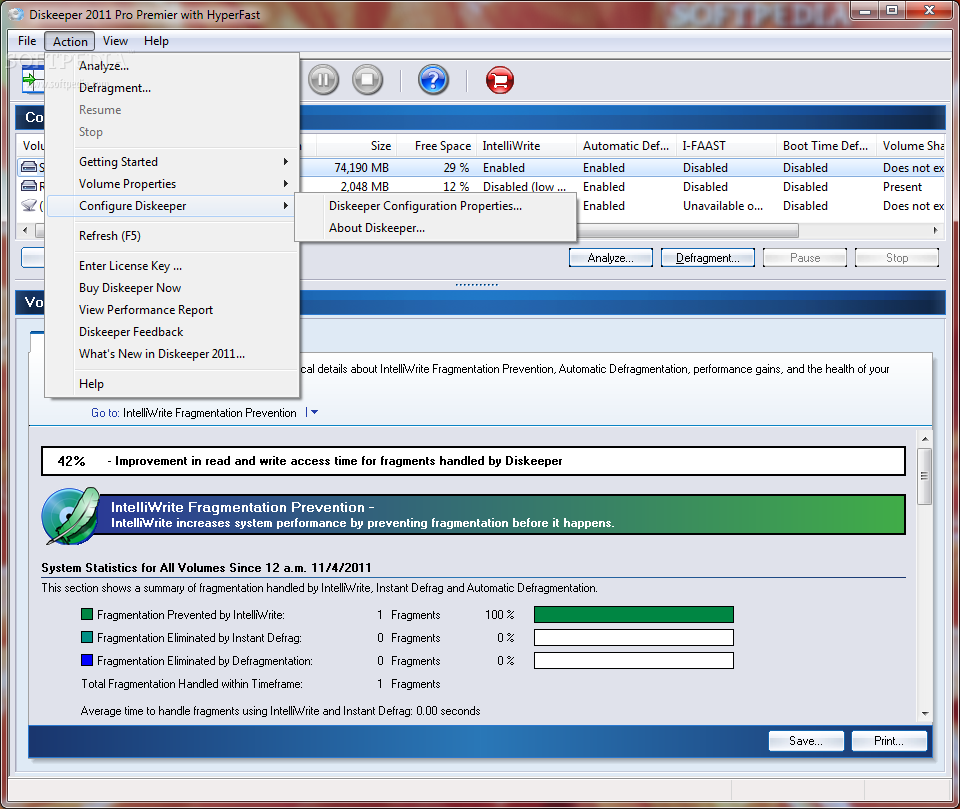Screen dimensions: 960x809
Task: Click report pane scroll up arrow
Action: pyautogui.click(x=924, y=438)
